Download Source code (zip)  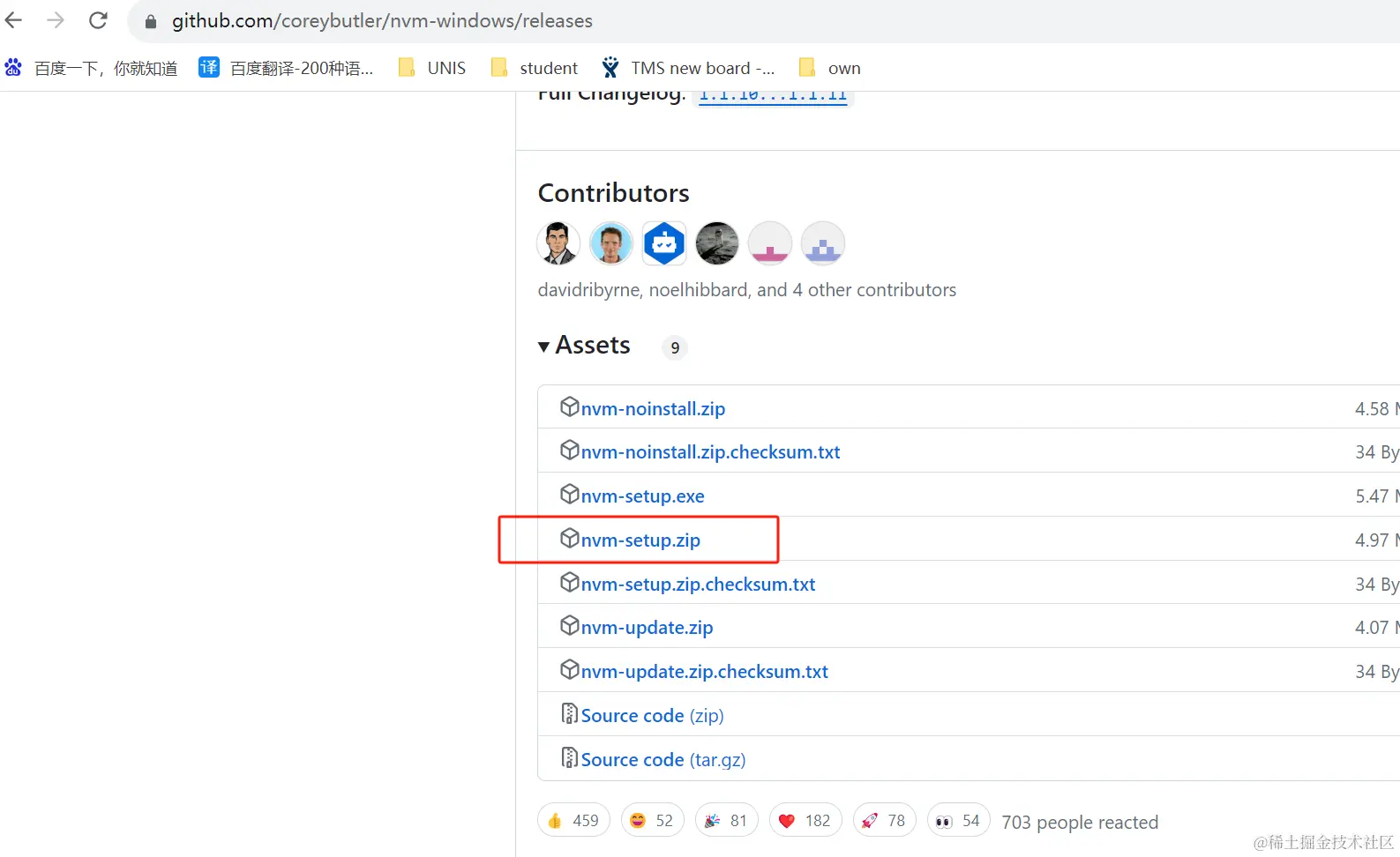652,716
